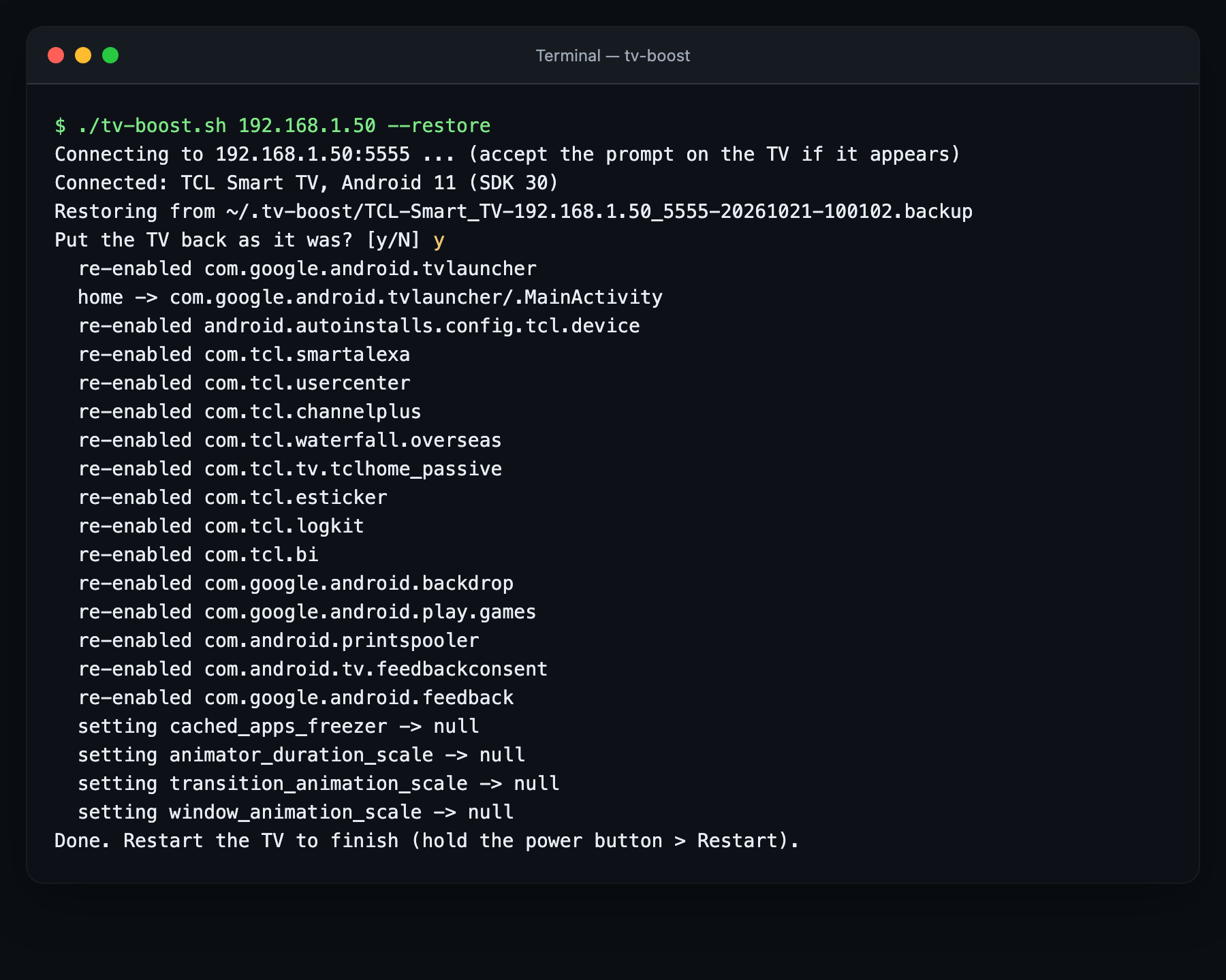This screenshot has height=980, width=1226.
Task: Click 're-enabled com.tcl.usercenter' line
Action: (x=244, y=383)
